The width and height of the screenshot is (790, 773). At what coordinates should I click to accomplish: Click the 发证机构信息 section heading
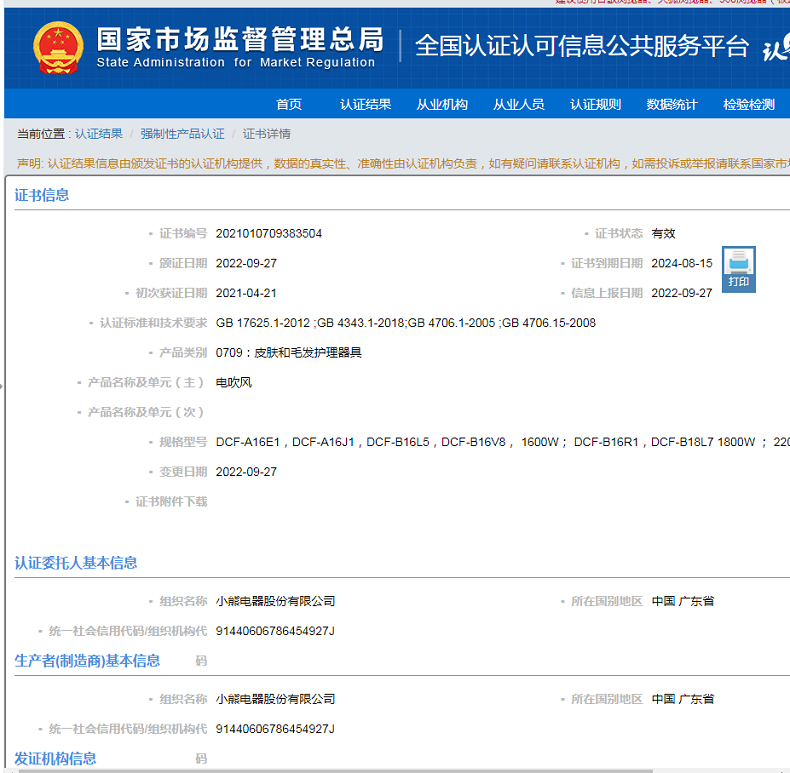55,758
